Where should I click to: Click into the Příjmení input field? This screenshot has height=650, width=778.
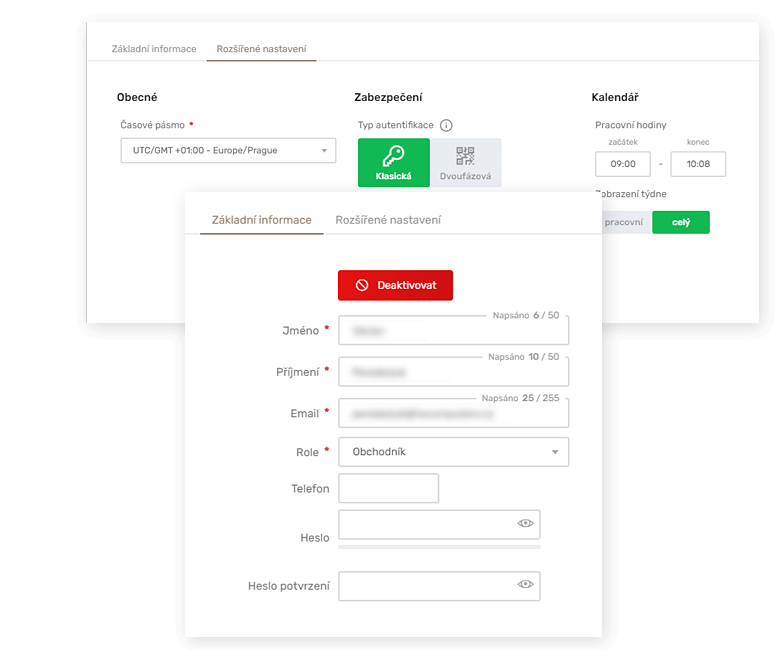(x=453, y=372)
